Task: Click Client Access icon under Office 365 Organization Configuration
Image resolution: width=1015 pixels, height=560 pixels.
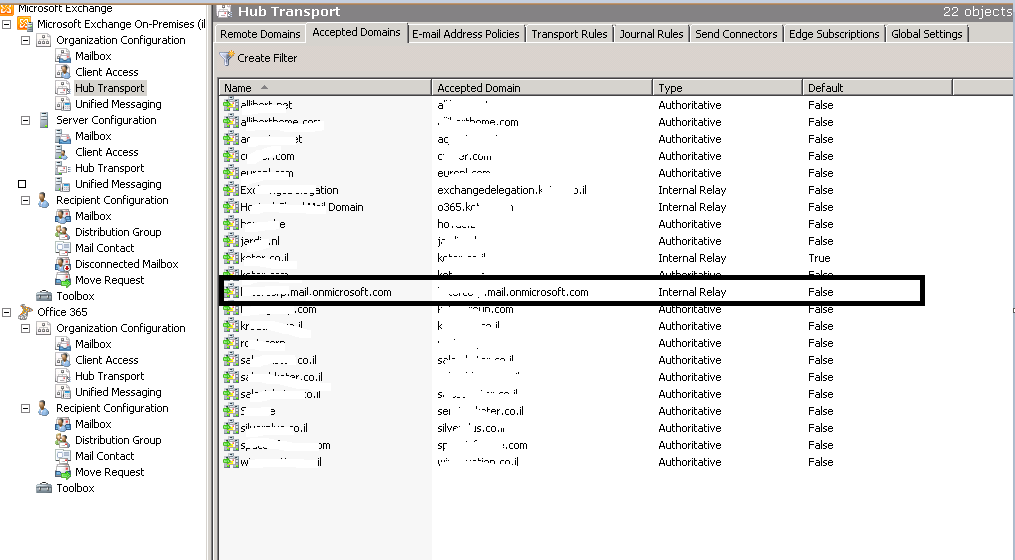Action: coord(63,360)
